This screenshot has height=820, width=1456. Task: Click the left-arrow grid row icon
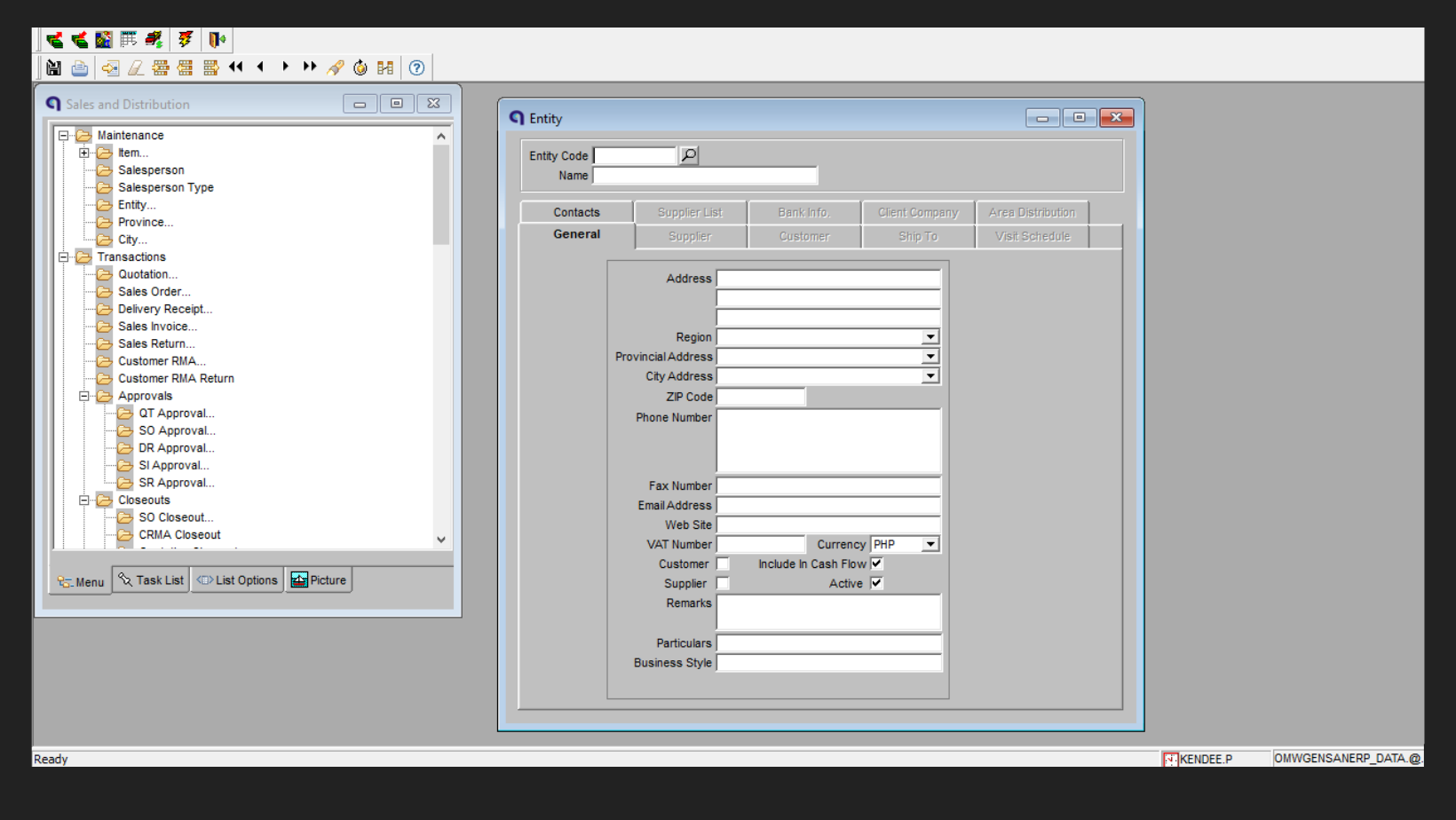[x=186, y=67]
